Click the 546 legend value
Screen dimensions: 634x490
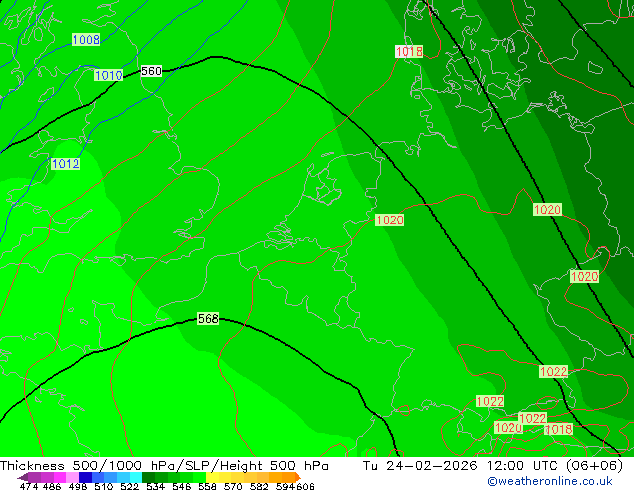point(182,486)
